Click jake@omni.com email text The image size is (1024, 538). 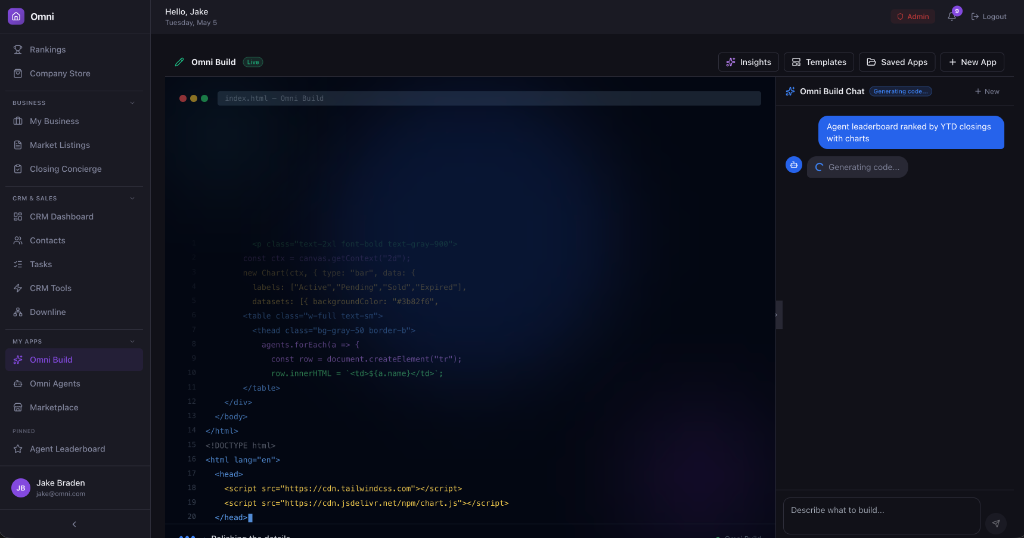(x=61, y=494)
